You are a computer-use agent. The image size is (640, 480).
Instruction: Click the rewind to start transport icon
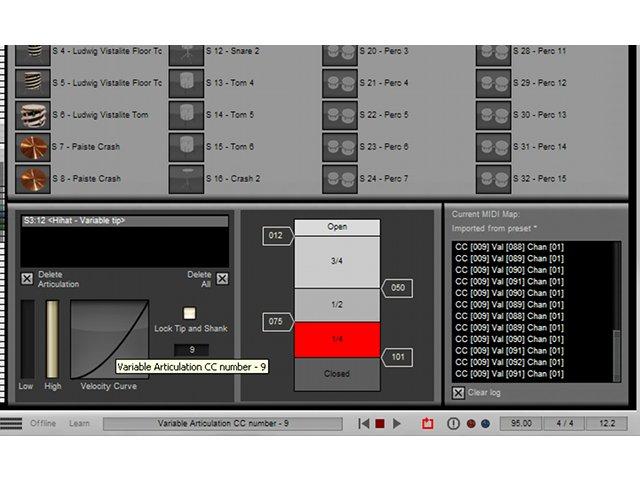click(x=363, y=424)
